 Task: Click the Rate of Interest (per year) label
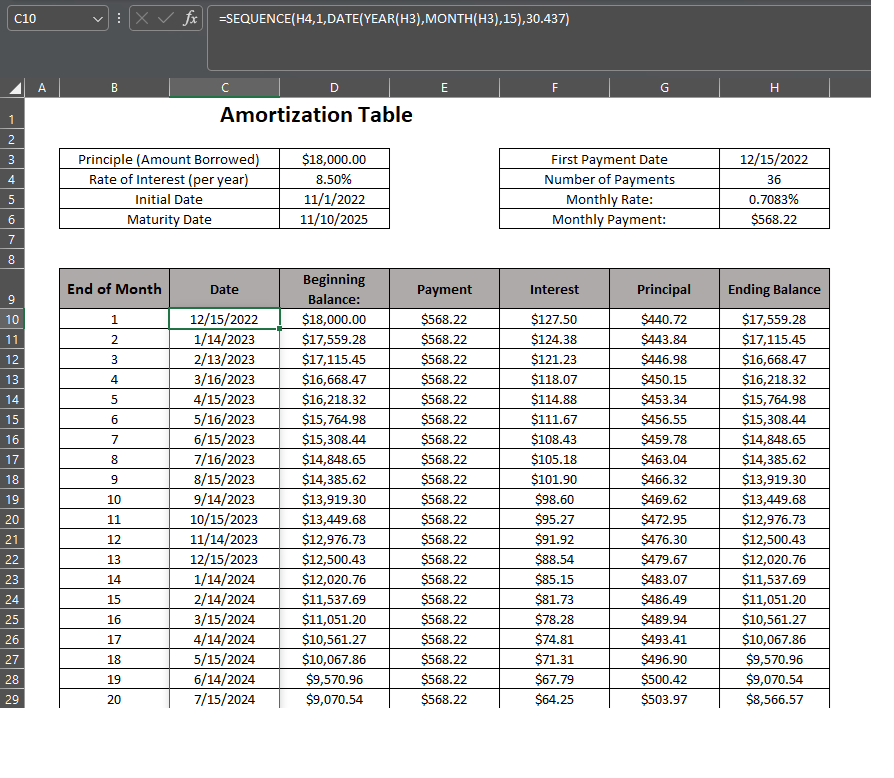[x=169, y=180]
